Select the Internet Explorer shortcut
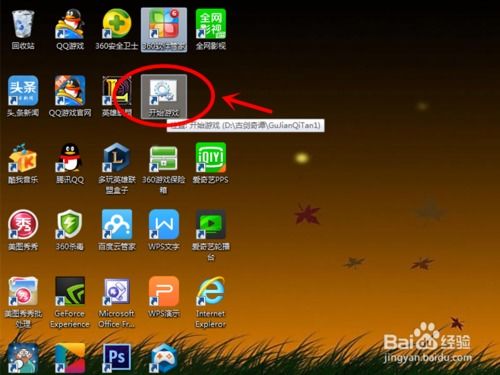Screen dimensions: 500x375 (x=211, y=291)
